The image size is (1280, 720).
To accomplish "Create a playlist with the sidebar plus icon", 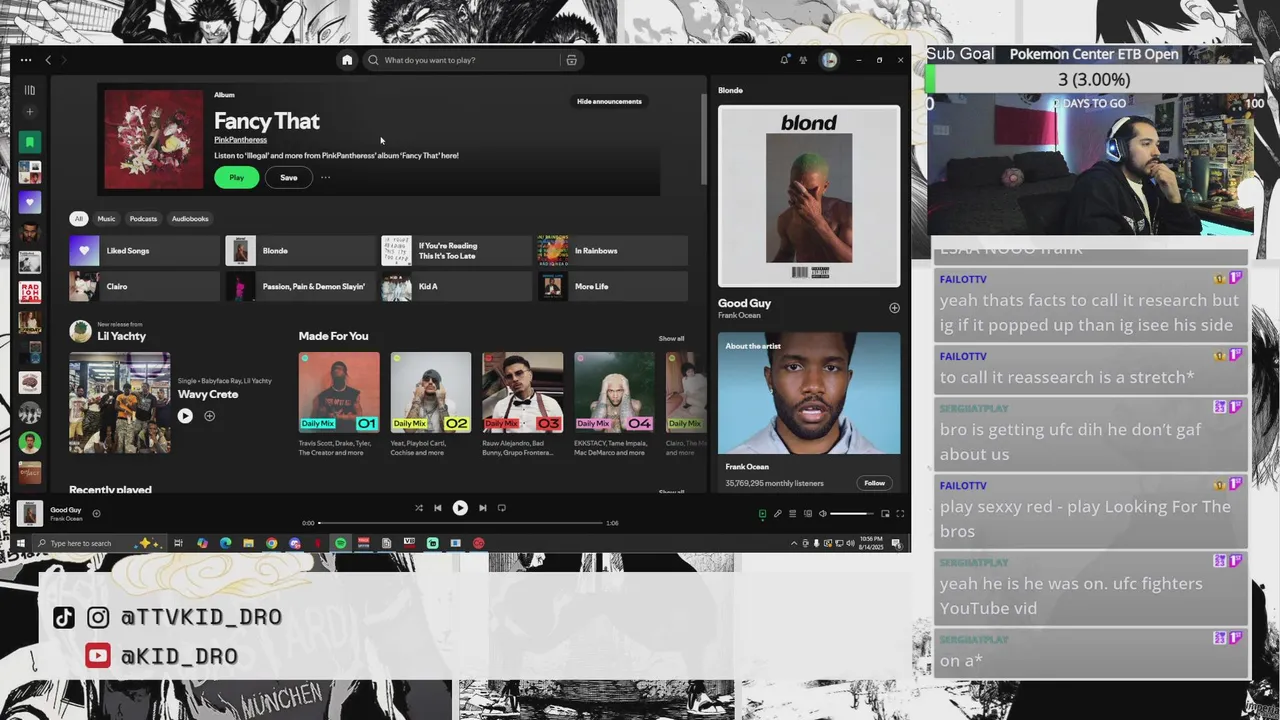I will pyautogui.click(x=30, y=112).
